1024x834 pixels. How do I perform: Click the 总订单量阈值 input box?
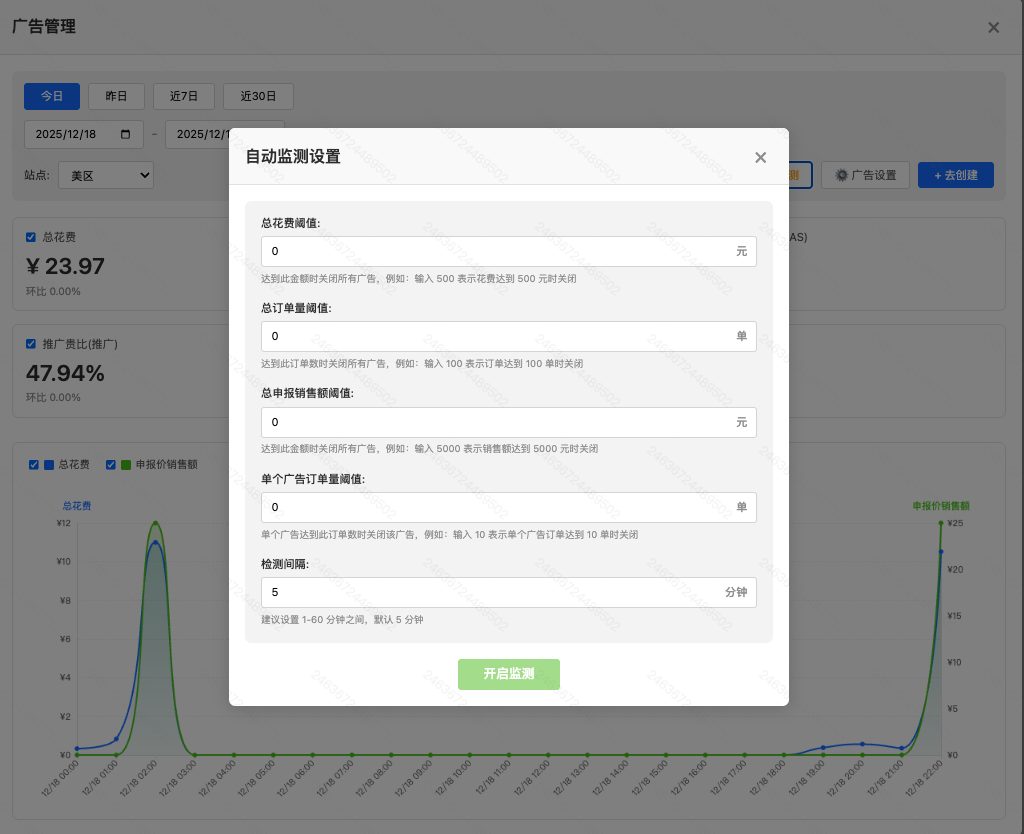point(495,336)
